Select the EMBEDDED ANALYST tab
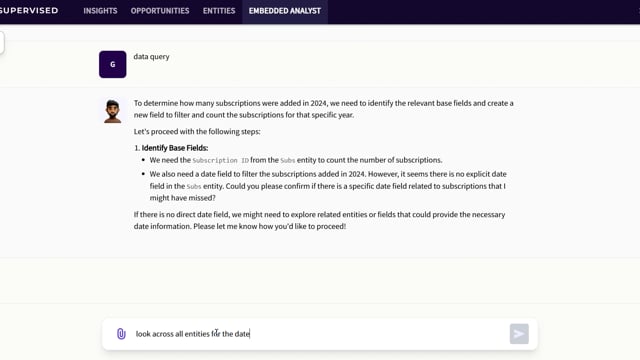Viewport: 640px width, 360px height. pyautogui.click(x=285, y=11)
